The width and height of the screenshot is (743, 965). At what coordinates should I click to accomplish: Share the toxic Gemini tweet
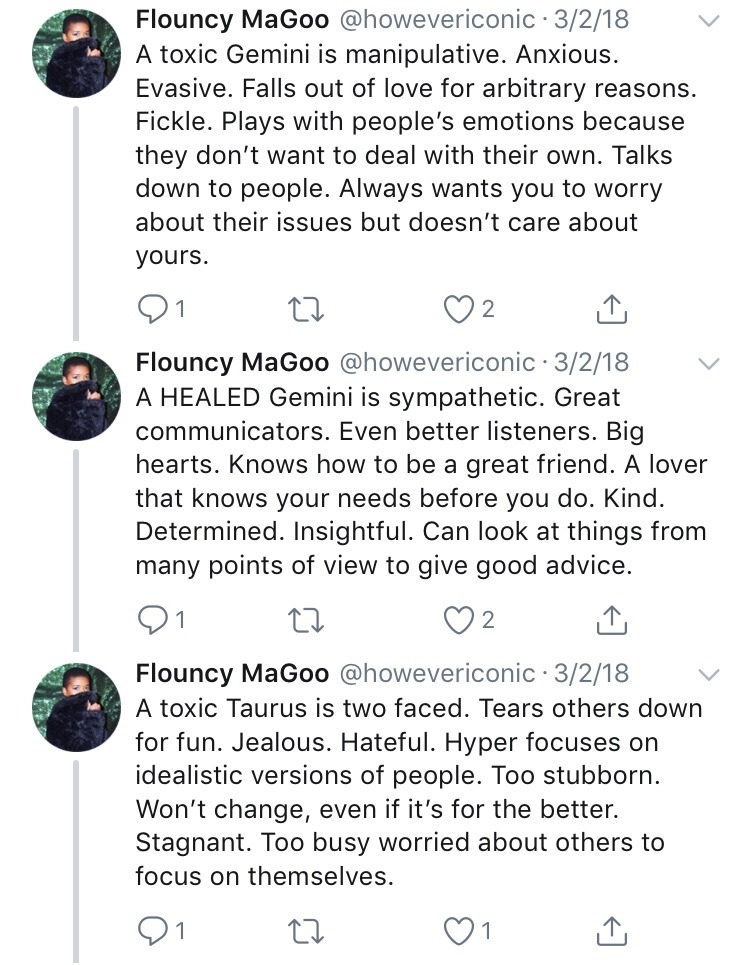point(611,309)
